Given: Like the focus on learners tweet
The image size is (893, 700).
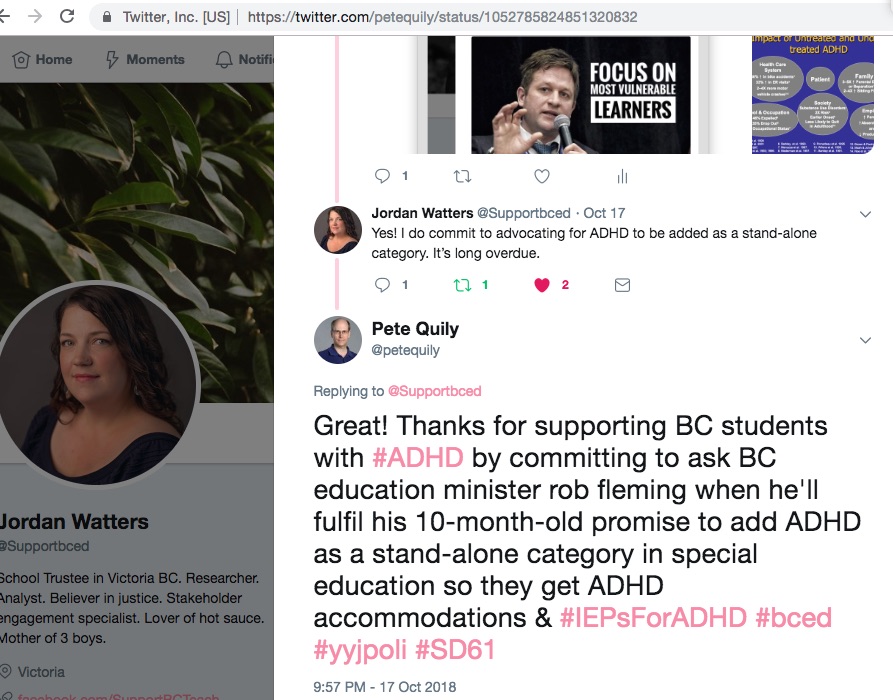Looking at the screenshot, I should (x=542, y=177).
